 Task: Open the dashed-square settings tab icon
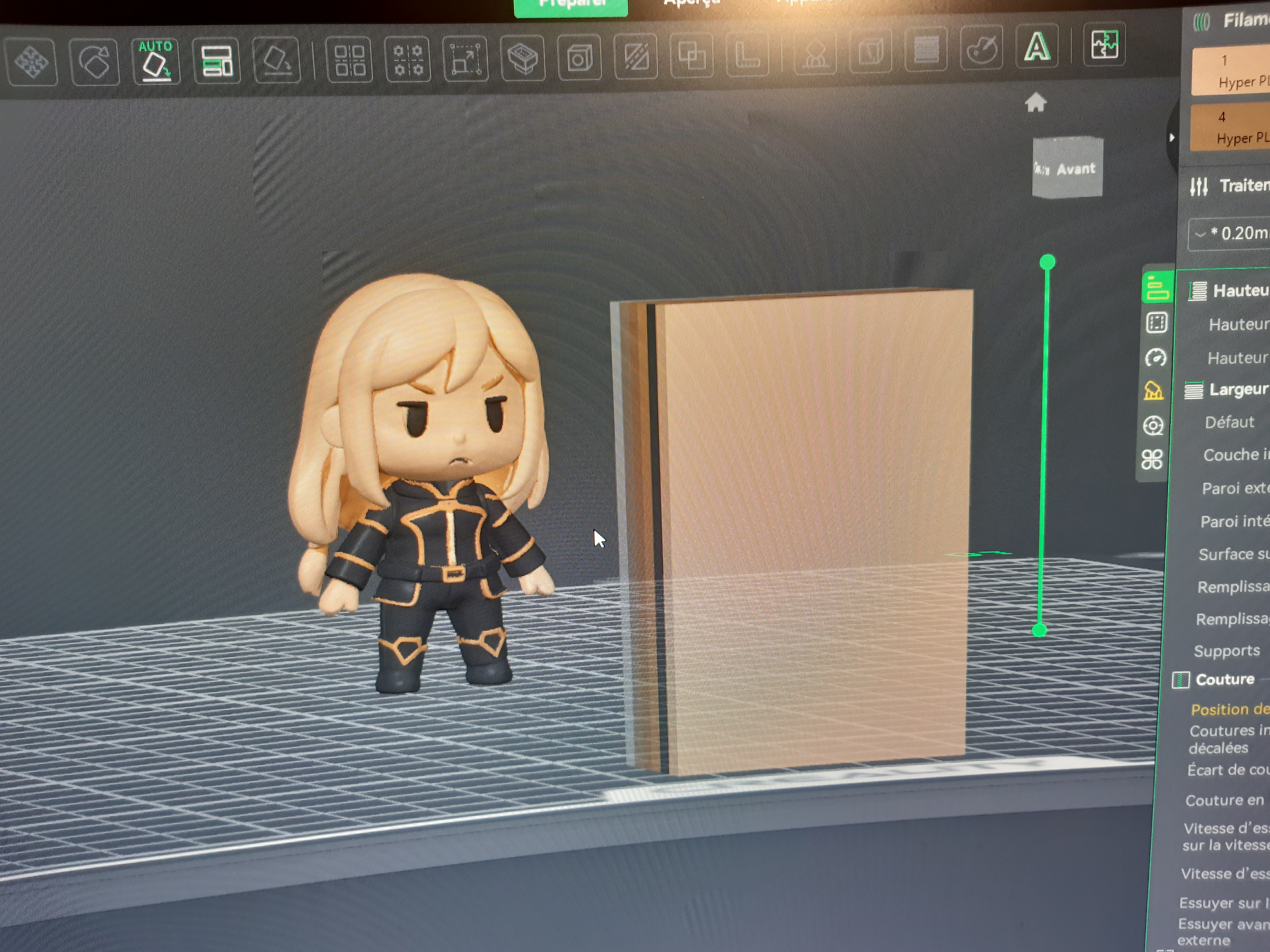click(1156, 323)
